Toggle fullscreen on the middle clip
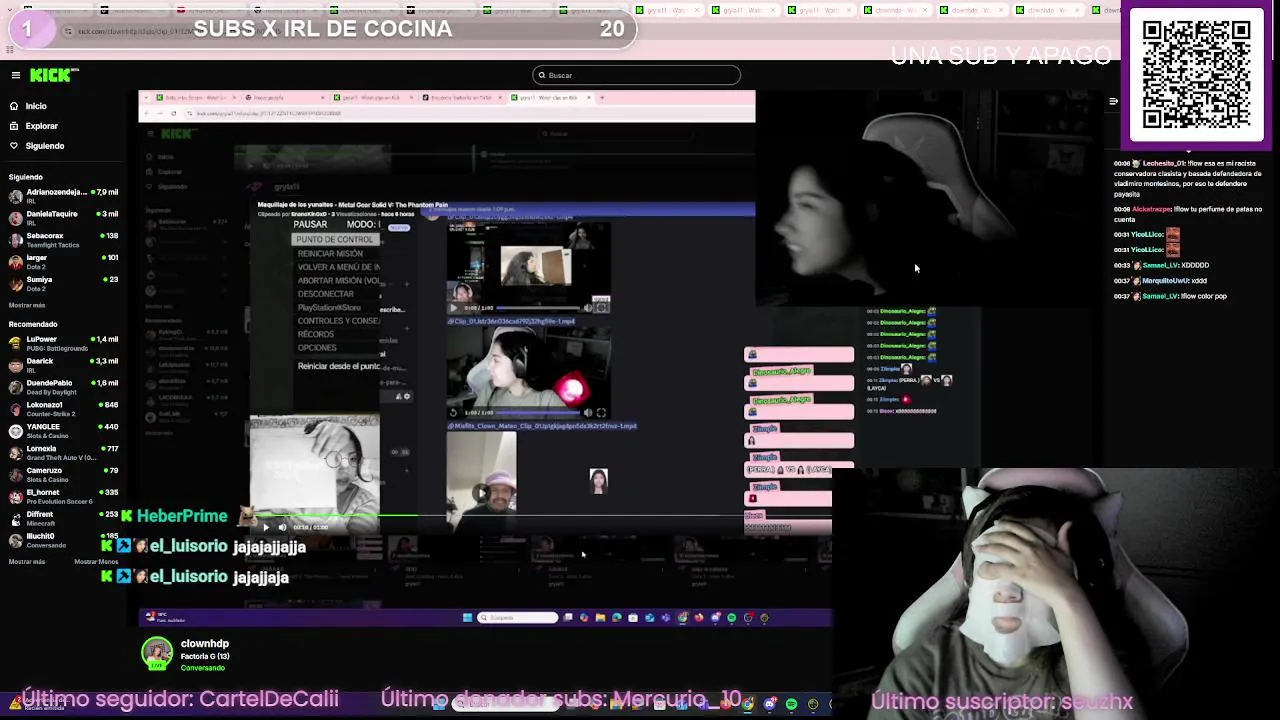 (x=601, y=412)
